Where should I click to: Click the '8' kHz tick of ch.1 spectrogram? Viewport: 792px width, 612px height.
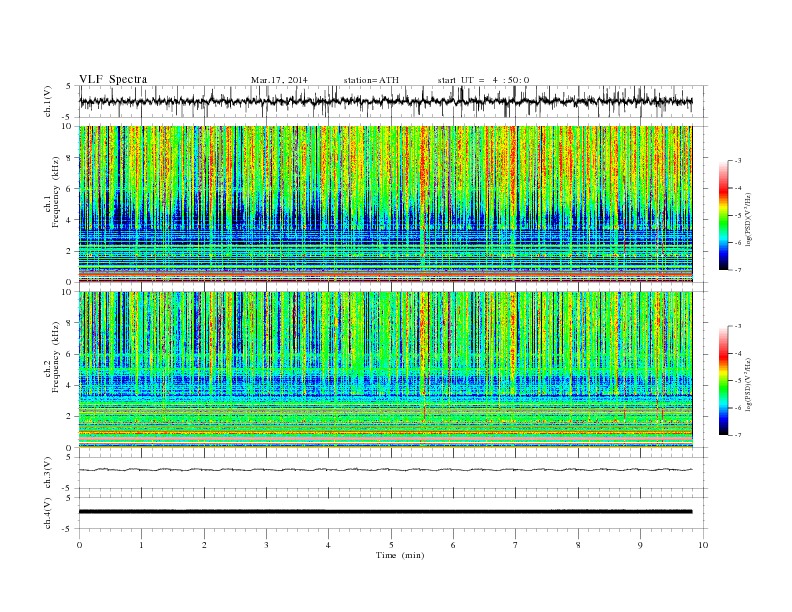pos(69,158)
